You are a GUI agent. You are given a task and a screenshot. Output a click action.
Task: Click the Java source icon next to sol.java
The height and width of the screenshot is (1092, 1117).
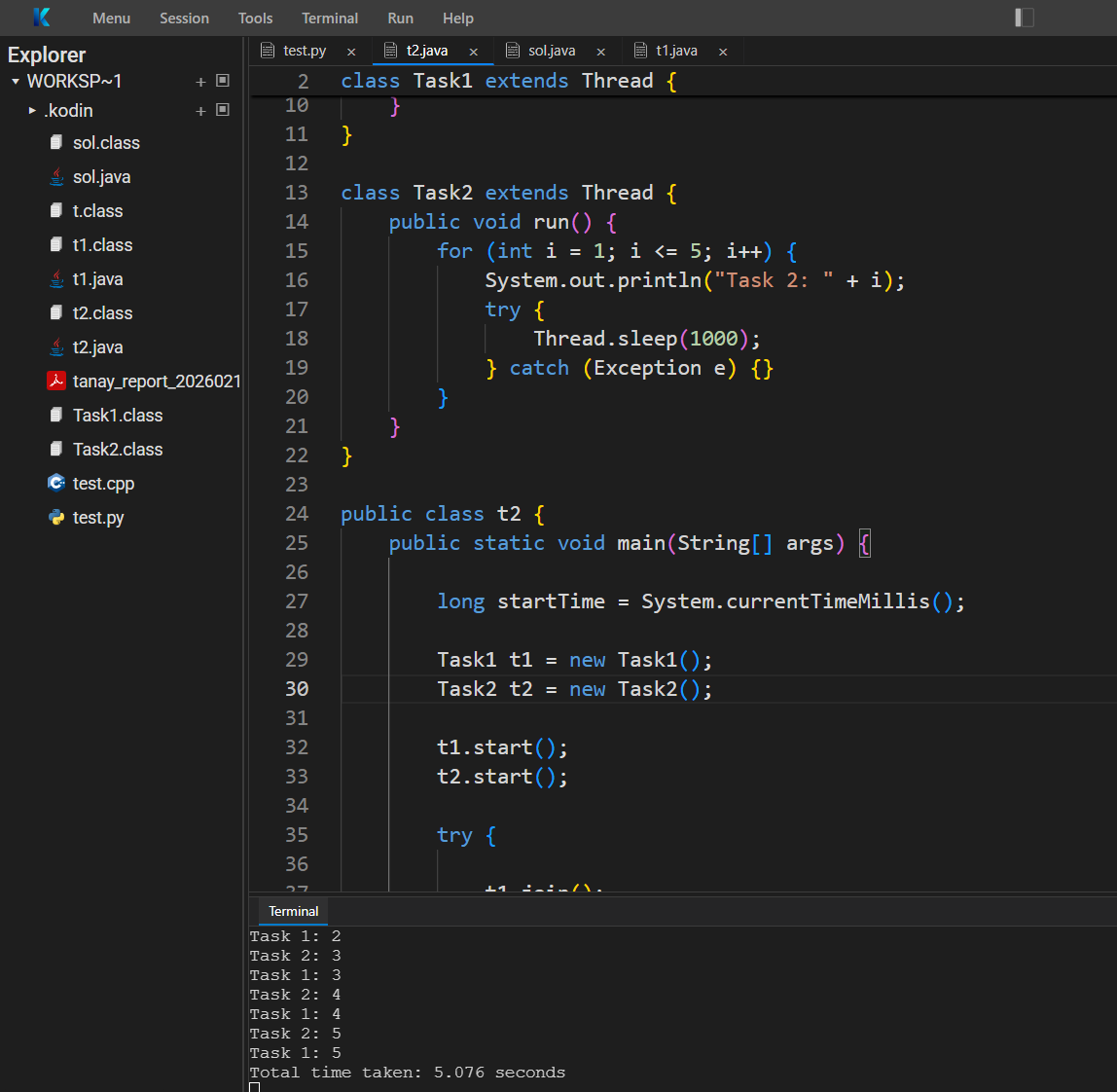tap(56, 176)
